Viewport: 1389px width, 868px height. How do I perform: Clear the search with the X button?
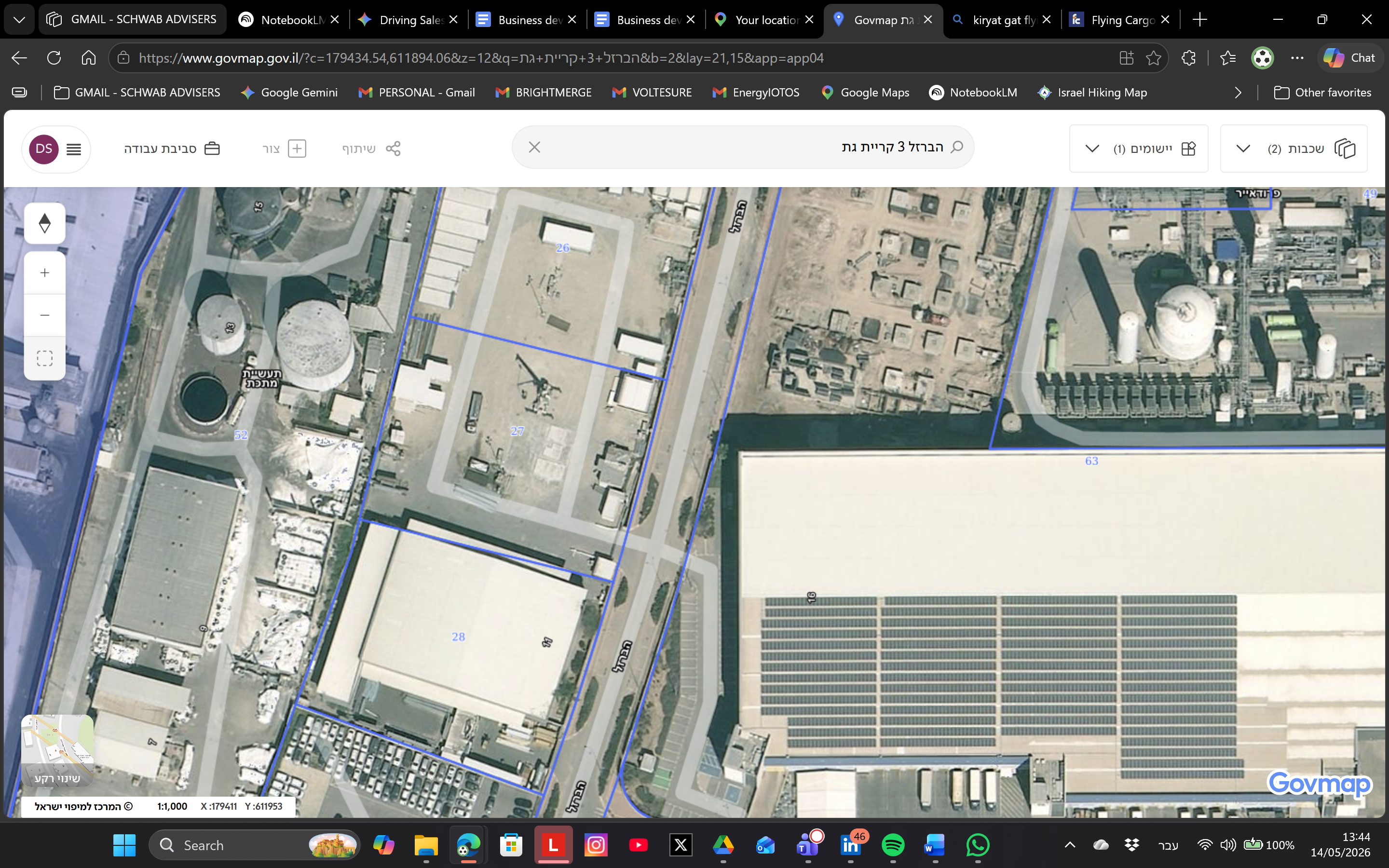(534, 148)
